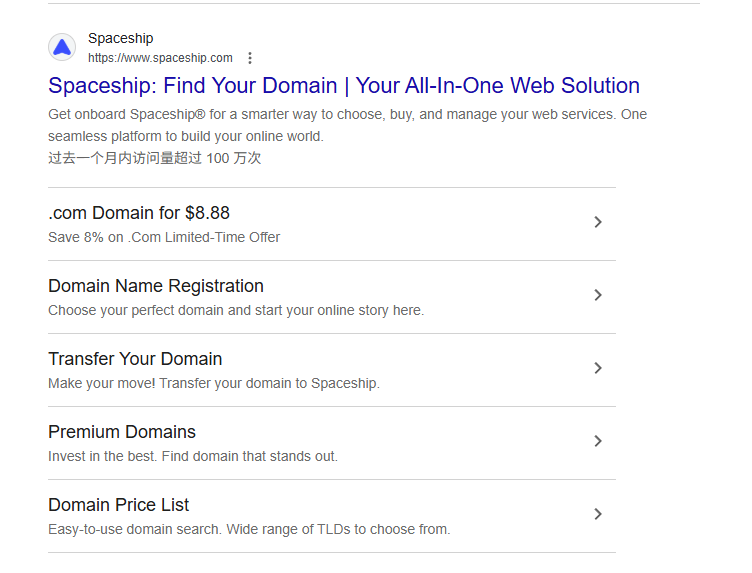Expand the Domain Price List chevron

tap(598, 514)
